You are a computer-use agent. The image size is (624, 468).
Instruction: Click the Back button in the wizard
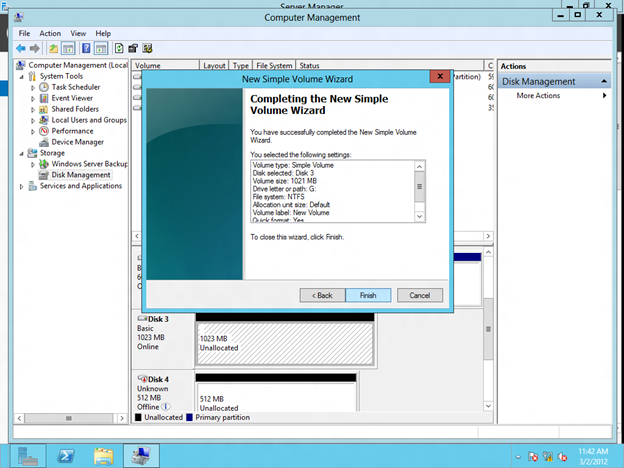click(x=321, y=295)
